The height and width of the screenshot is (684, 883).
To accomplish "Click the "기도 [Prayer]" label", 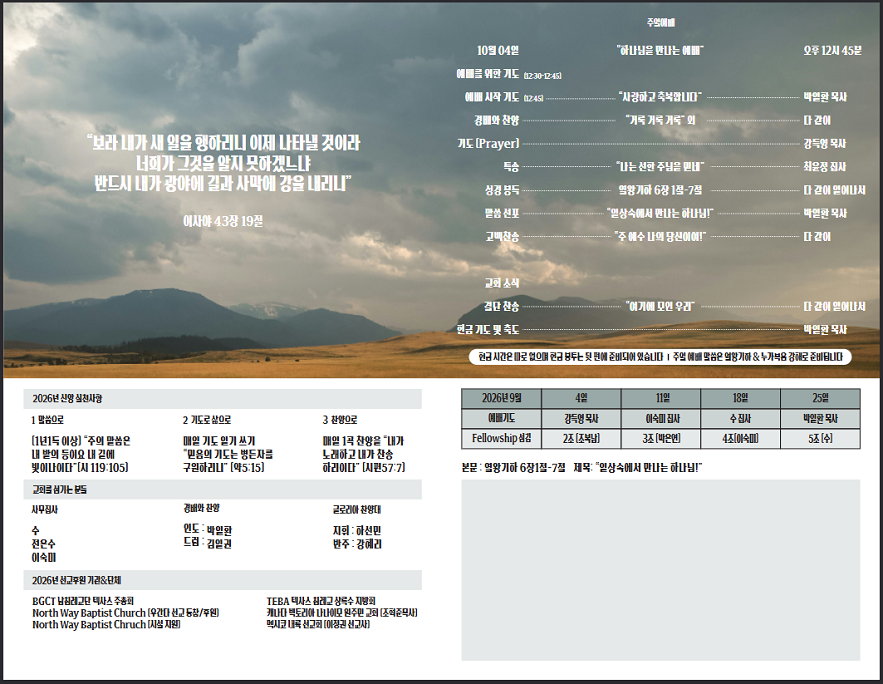I will (x=488, y=144).
